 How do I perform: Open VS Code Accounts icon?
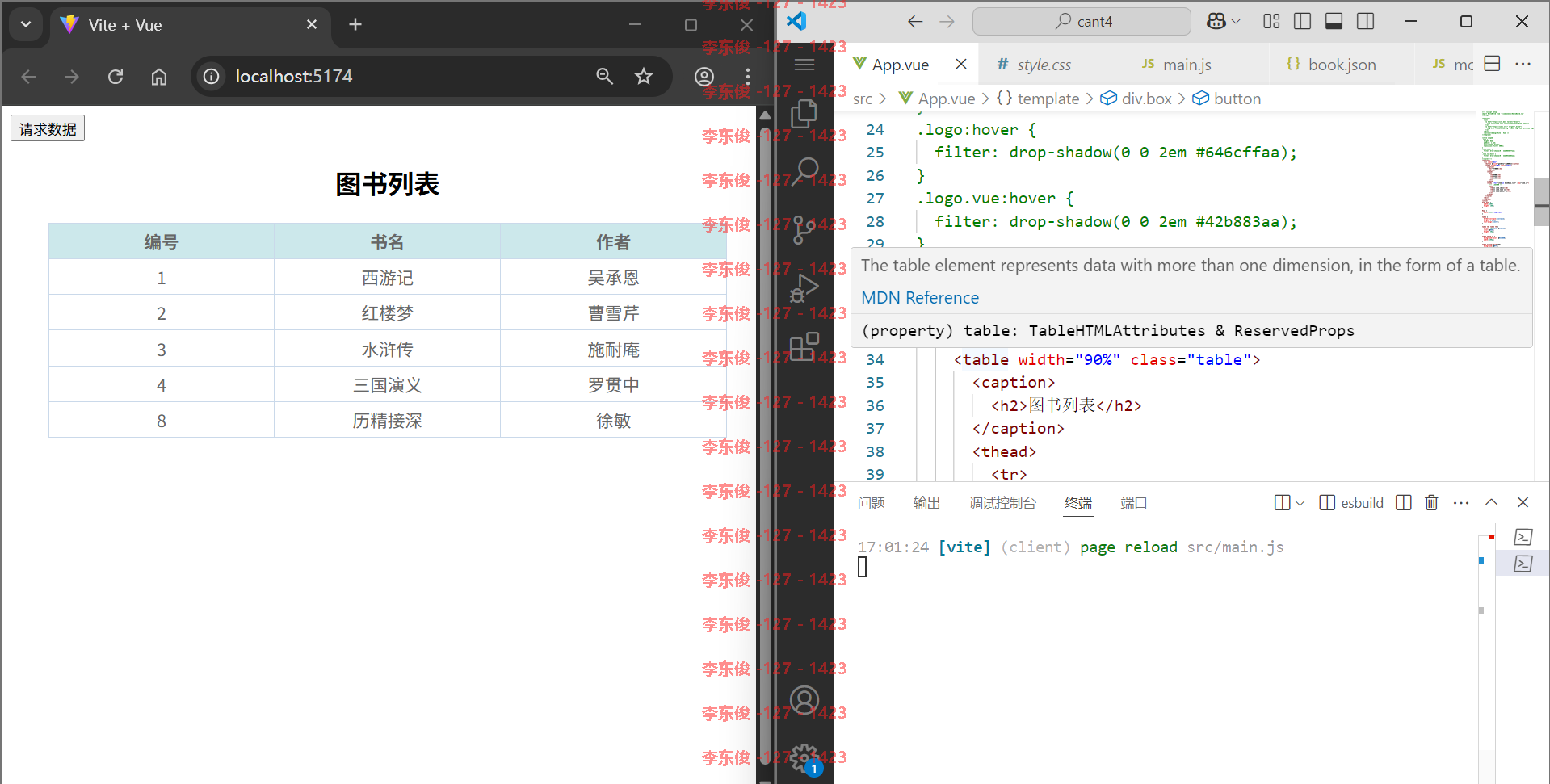point(804,700)
